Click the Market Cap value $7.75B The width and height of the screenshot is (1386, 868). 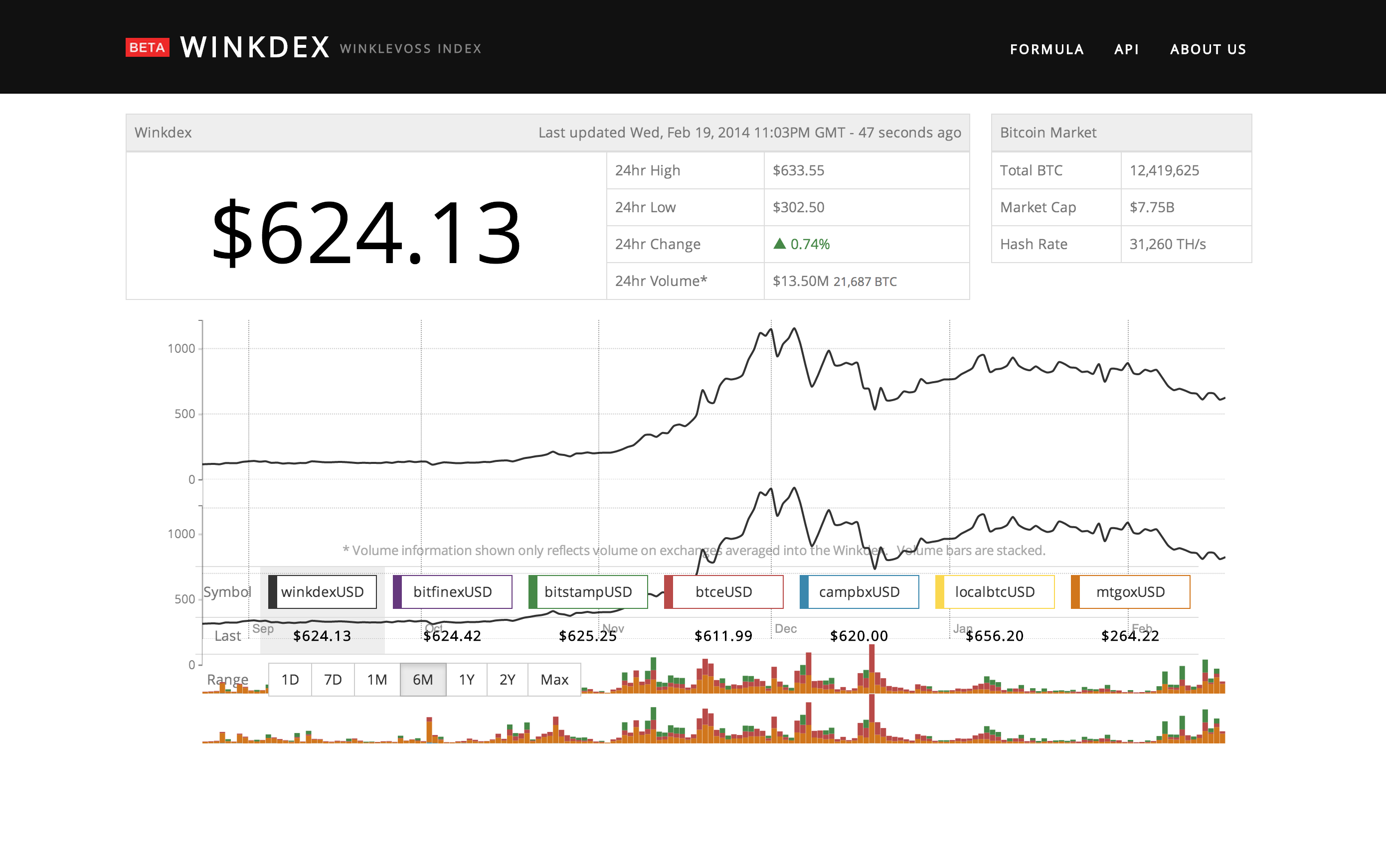pos(1152,207)
